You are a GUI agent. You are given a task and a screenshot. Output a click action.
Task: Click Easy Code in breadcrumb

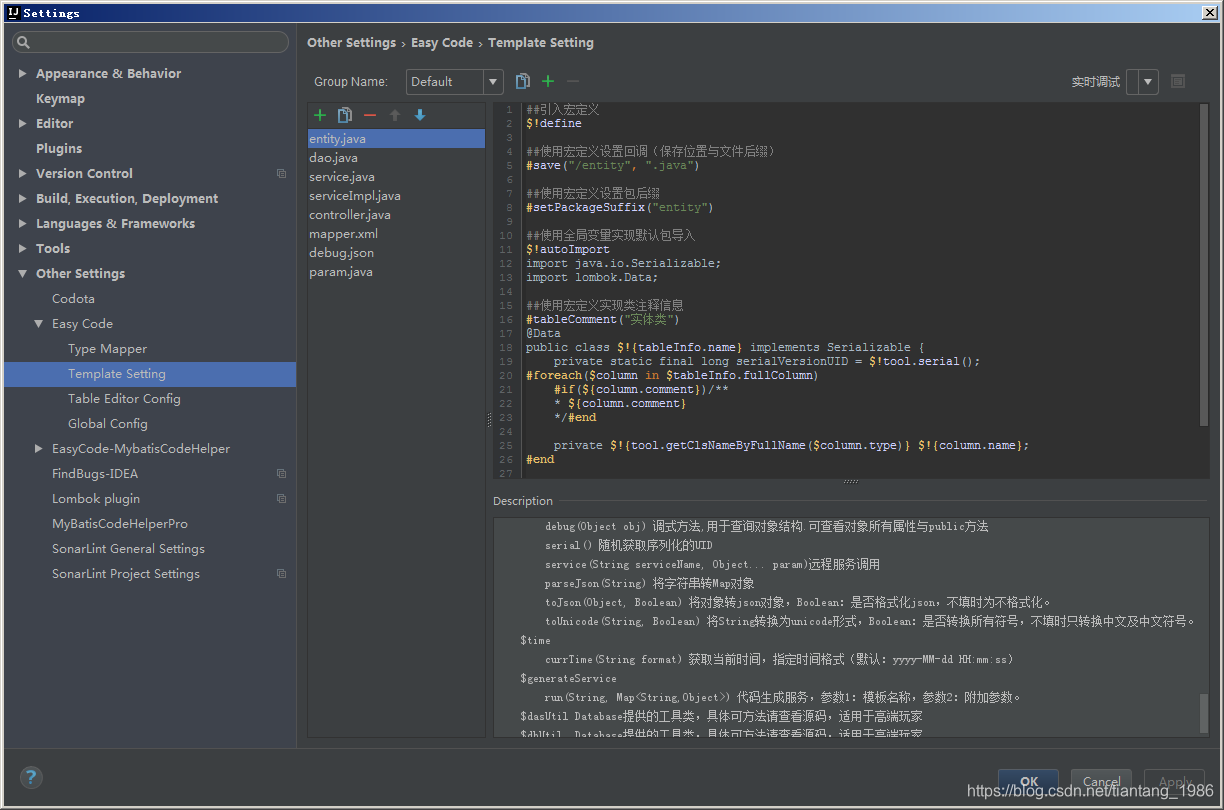coord(442,43)
